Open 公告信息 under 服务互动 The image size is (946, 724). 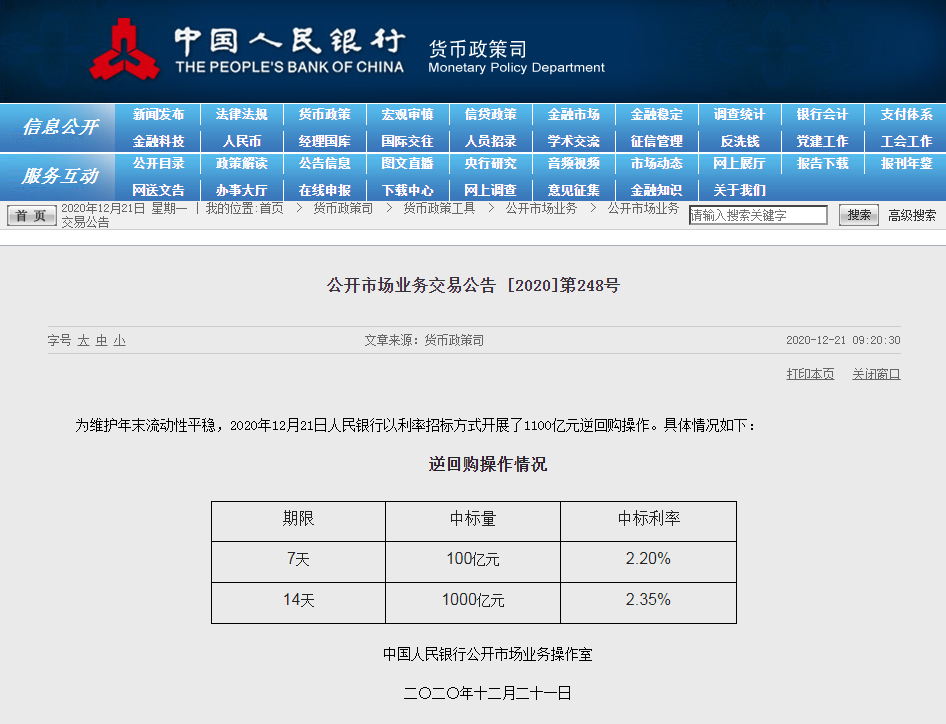(x=324, y=164)
